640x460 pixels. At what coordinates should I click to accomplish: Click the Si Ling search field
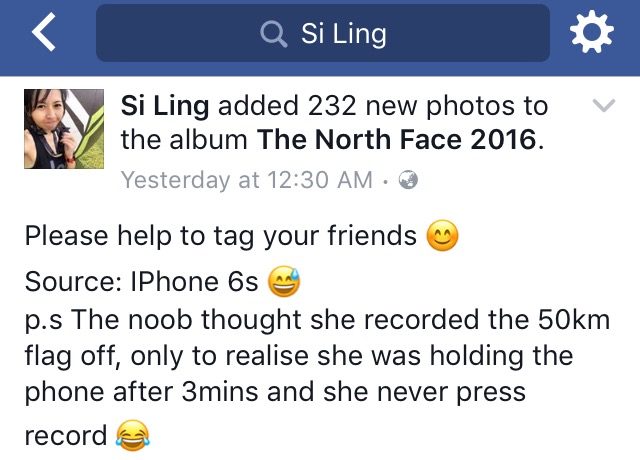tap(323, 33)
